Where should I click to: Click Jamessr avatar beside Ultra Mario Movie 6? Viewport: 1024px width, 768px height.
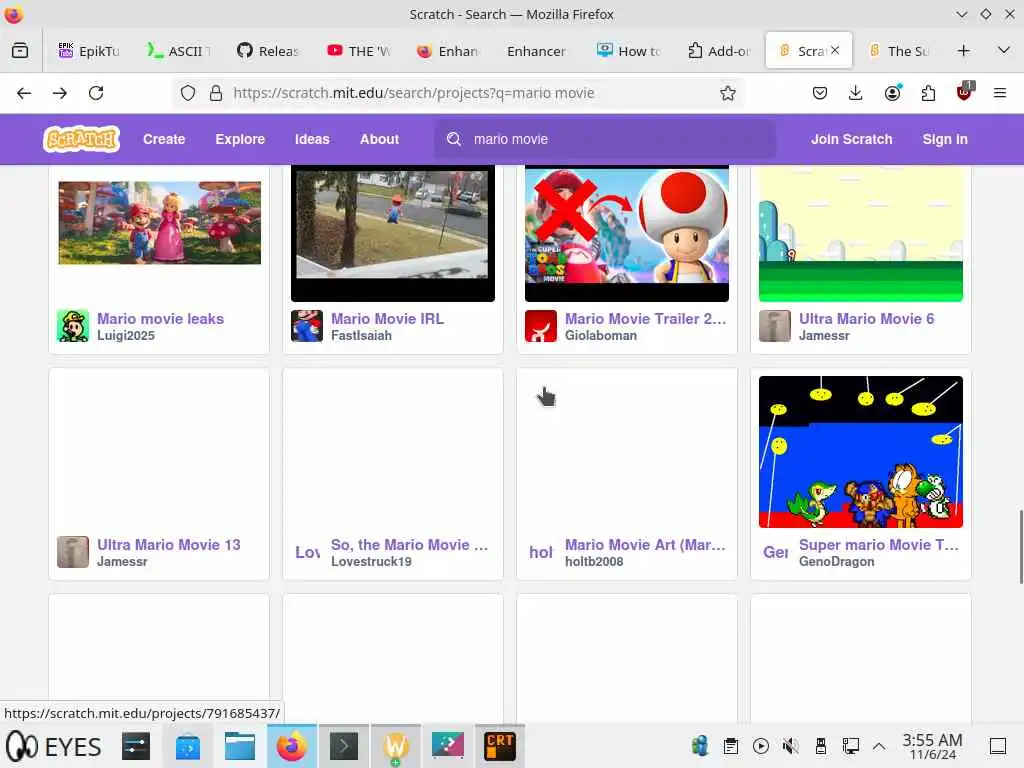click(x=775, y=326)
